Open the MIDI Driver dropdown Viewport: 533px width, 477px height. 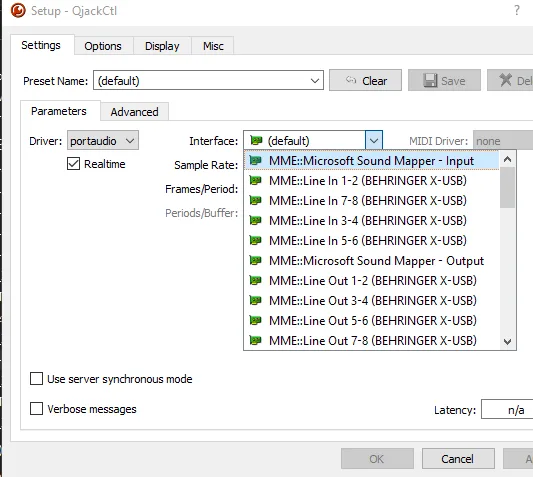click(x=503, y=140)
